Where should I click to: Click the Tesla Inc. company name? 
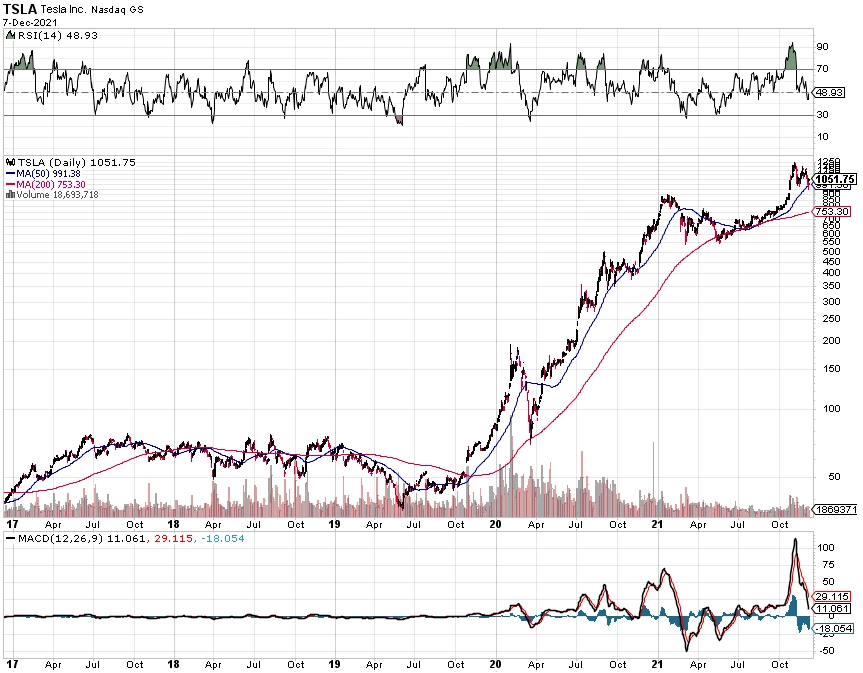pos(63,9)
